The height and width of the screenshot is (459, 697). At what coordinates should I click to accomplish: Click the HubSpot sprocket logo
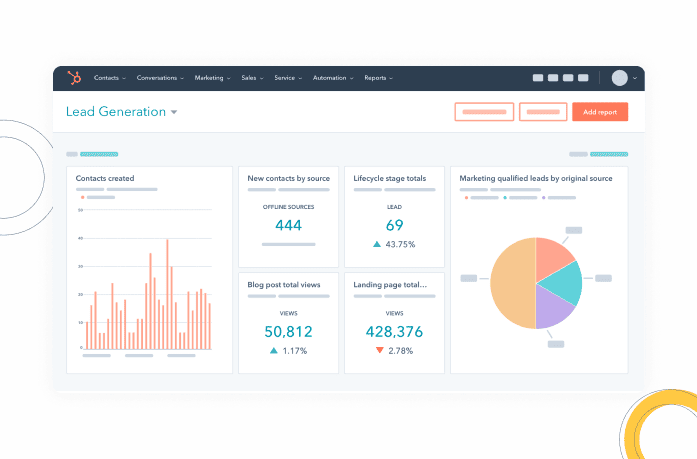pos(74,78)
